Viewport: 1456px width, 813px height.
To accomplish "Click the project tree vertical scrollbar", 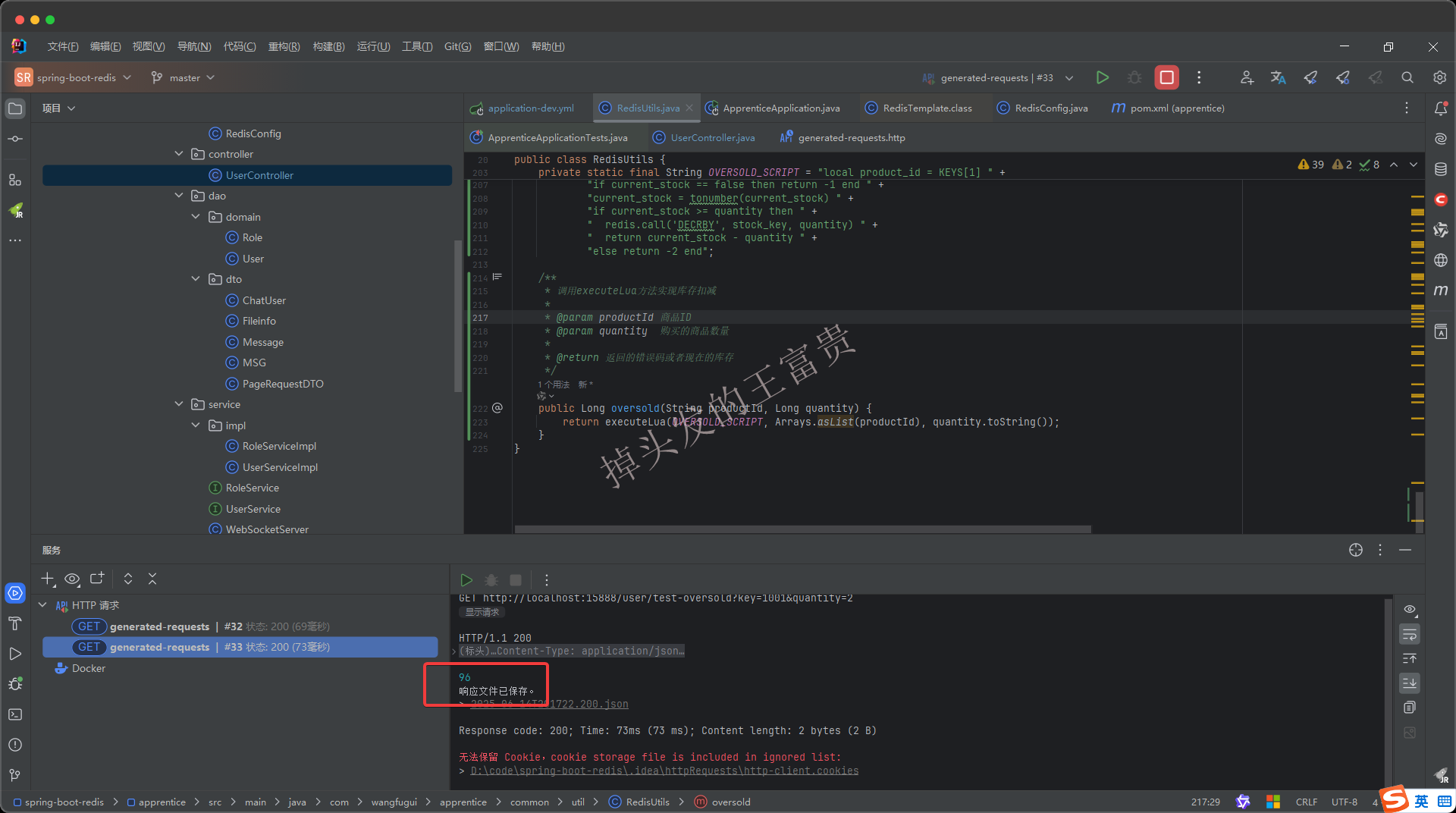I will coord(457,315).
